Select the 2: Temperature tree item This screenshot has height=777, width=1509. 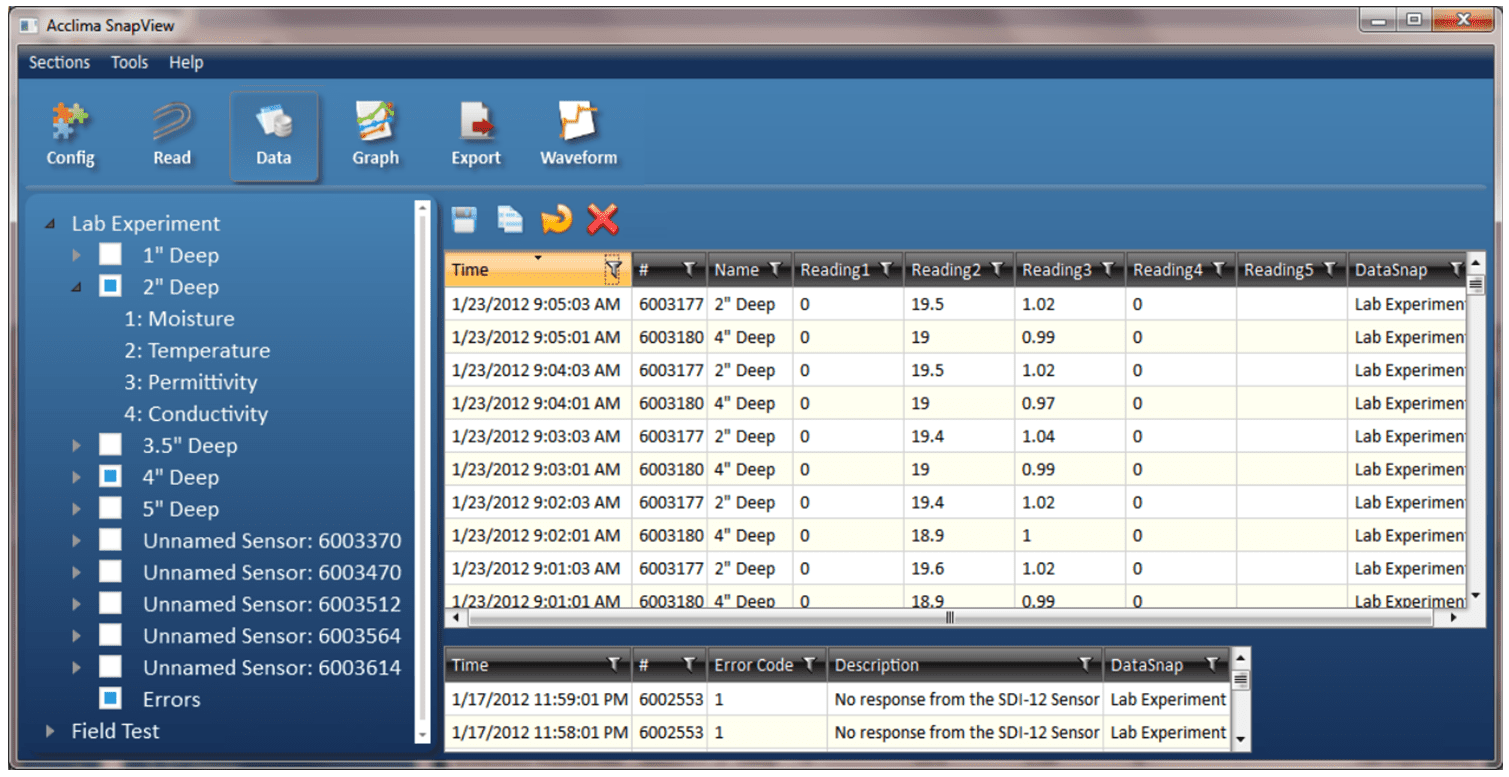197,351
